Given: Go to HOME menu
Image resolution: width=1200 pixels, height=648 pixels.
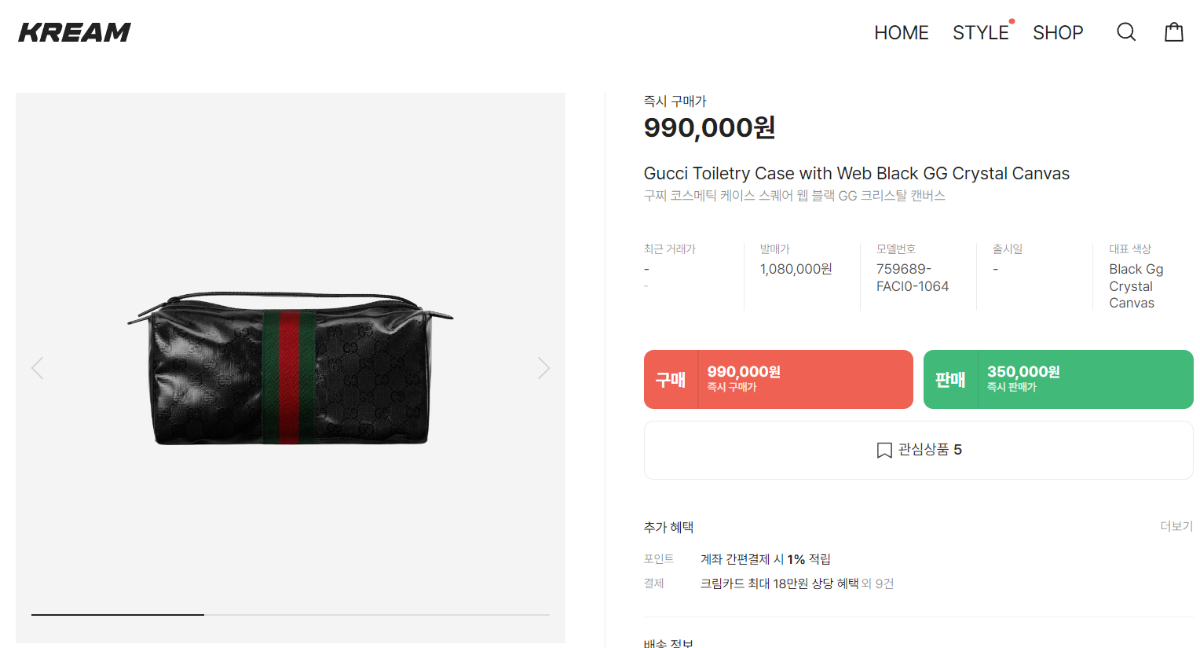Looking at the screenshot, I should point(901,33).
